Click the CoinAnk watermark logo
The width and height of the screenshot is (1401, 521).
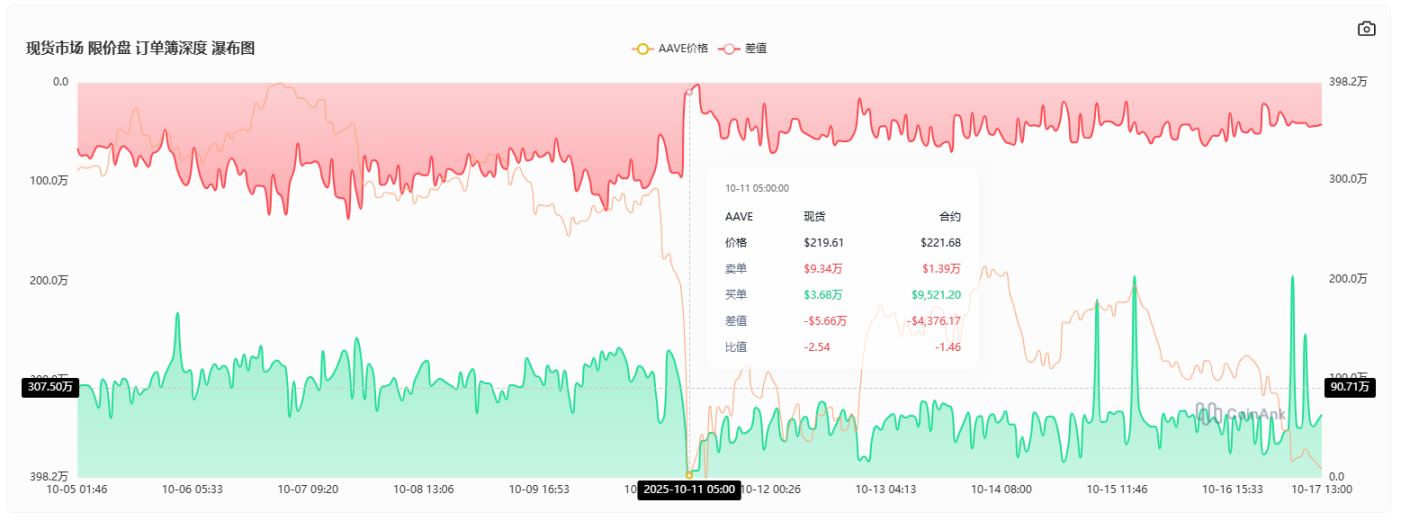(1240, 412)
